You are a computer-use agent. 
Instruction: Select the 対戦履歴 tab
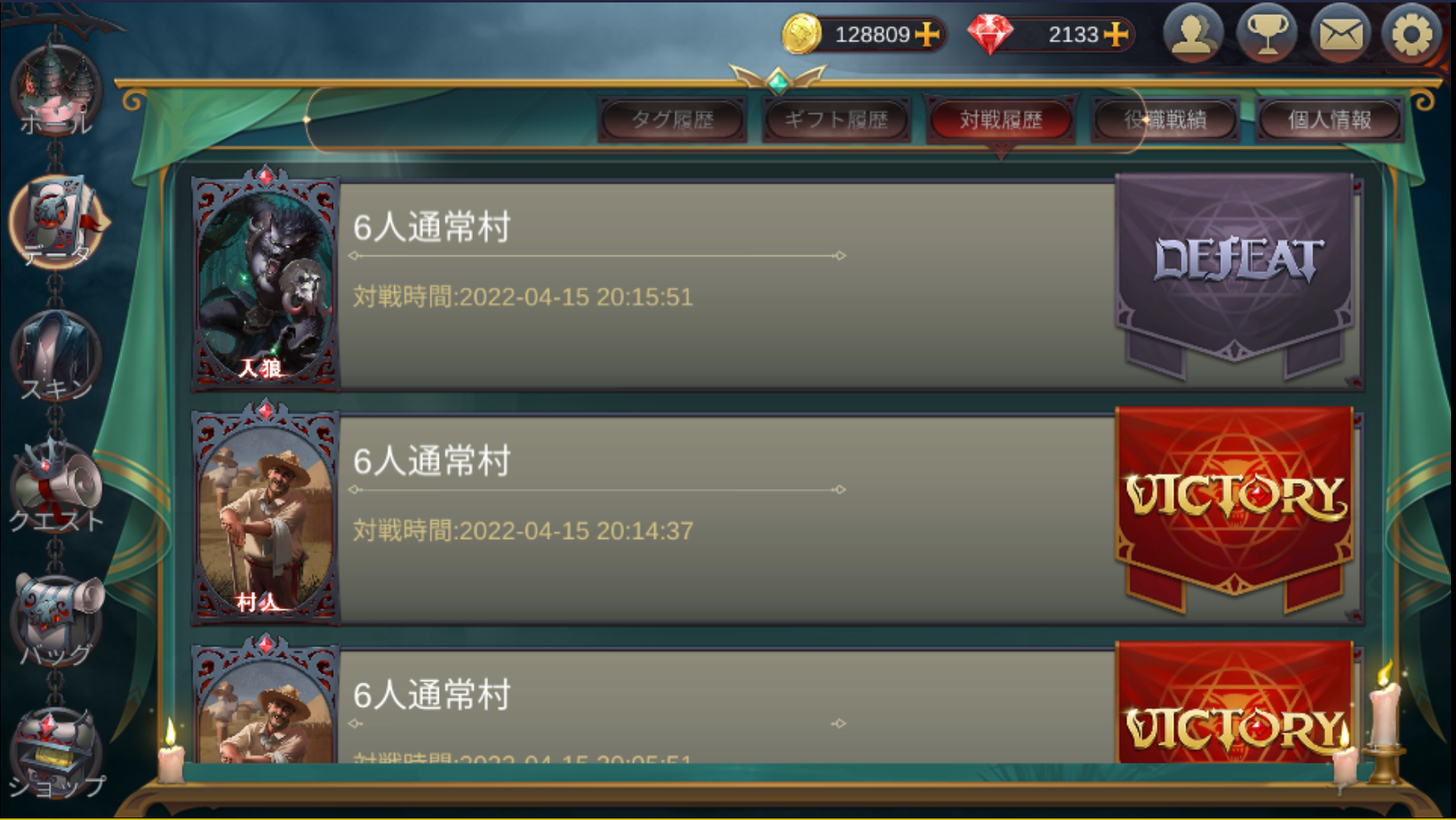(1001, 120)
